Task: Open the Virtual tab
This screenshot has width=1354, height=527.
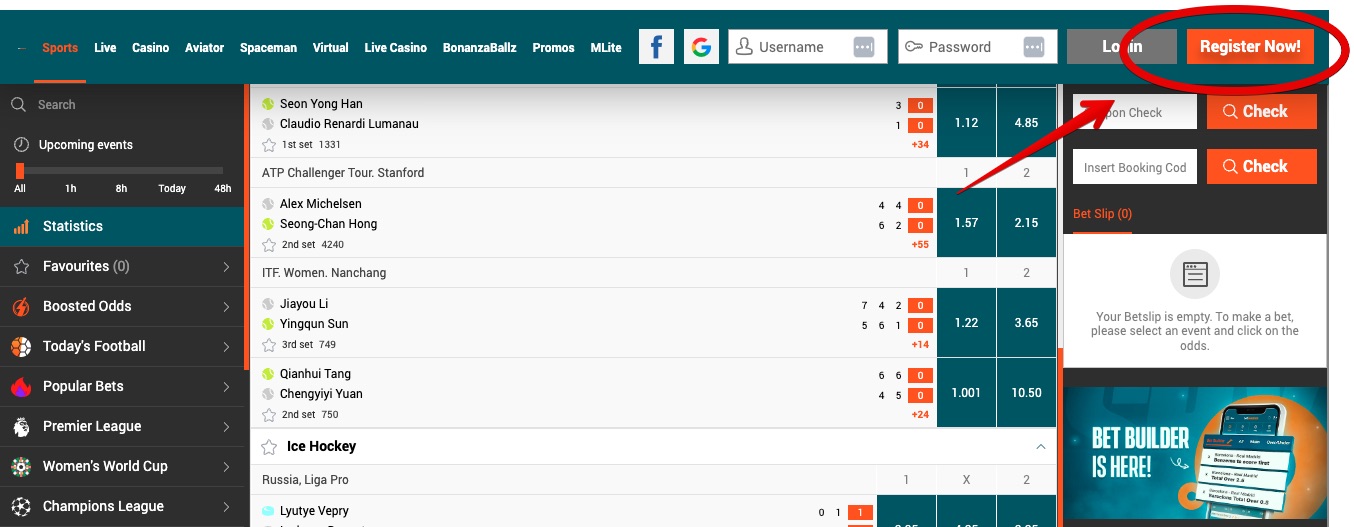Action: [x=331, y=48]
